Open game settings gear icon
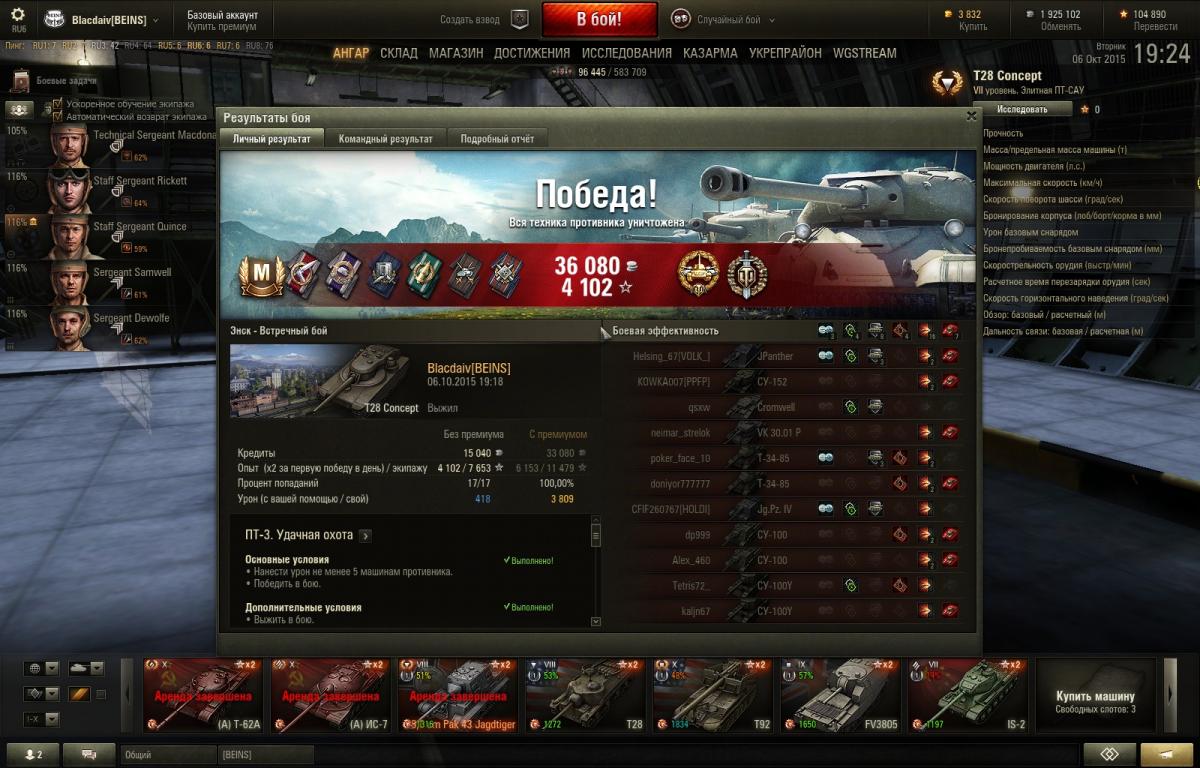The width and height of the screenshot is (1200, 768). pyautogui.click(x=18, y=15)
